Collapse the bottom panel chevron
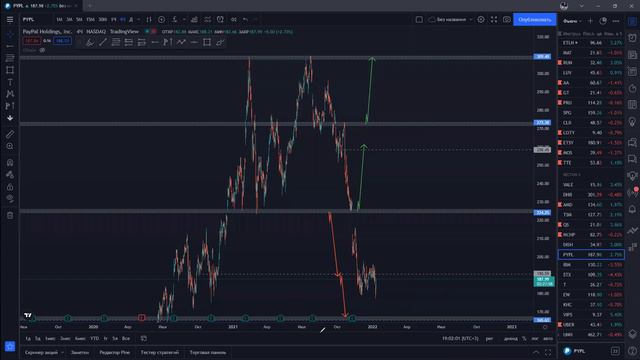The height and width of the screenshot is (360, 640). pos(536,352)
